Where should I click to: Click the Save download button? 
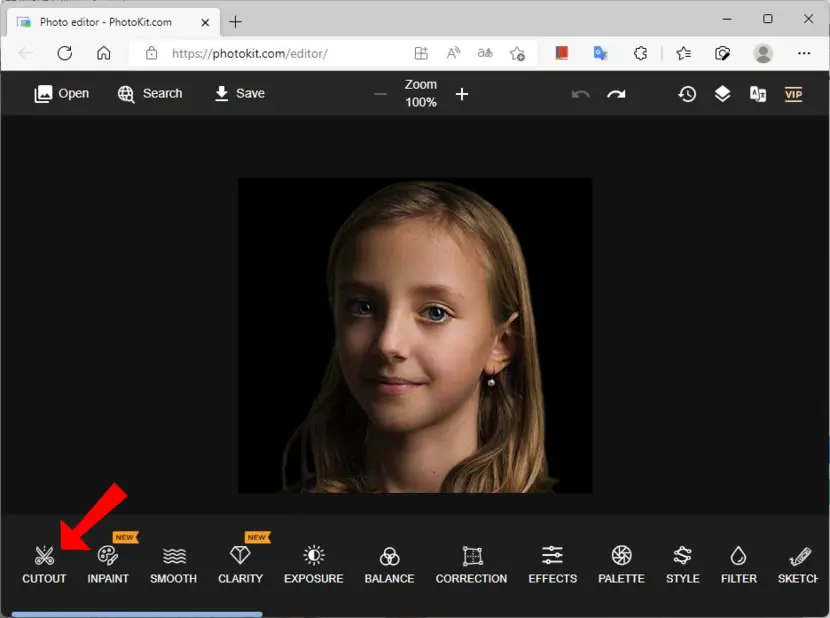tap(240, 94)
